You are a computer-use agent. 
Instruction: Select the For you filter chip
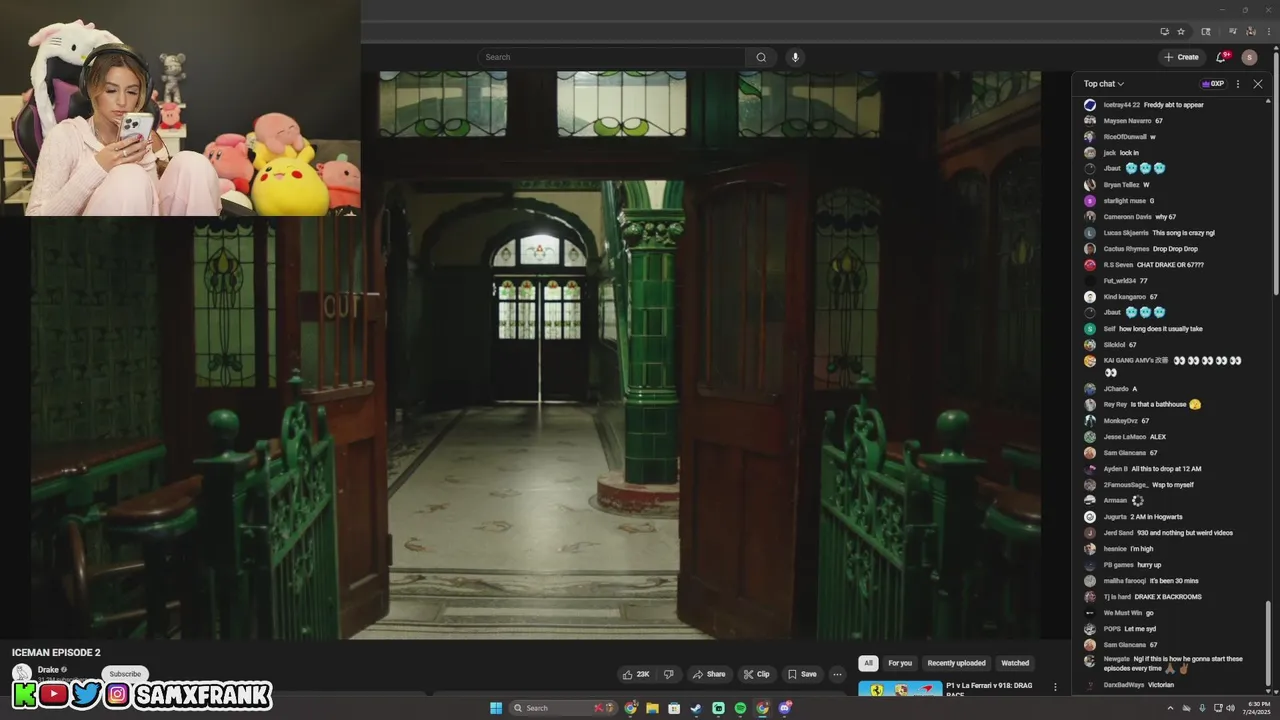click(x=900, y=663)
